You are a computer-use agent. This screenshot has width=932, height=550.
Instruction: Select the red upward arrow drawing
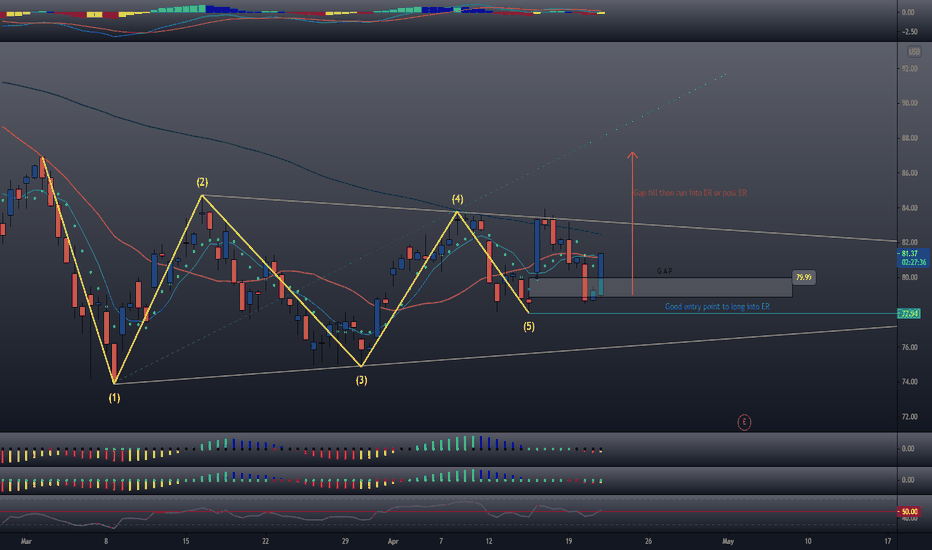point(632,223)
